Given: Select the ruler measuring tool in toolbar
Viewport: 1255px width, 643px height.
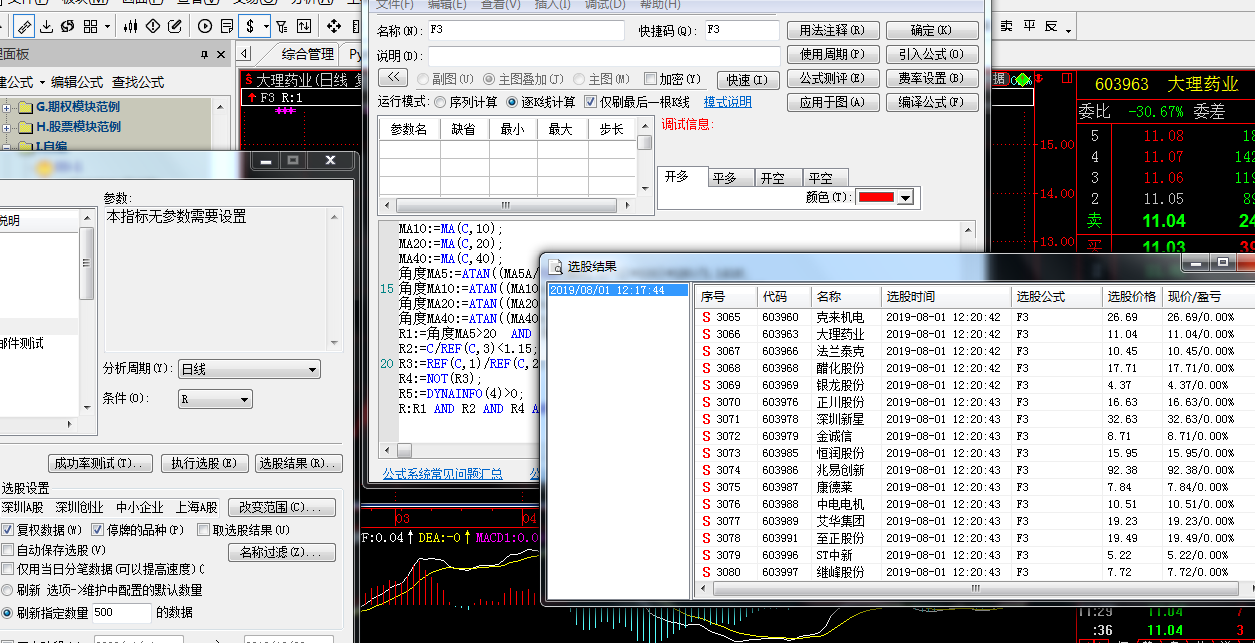Looking at the screenshot, I should (x=24, y=25).
